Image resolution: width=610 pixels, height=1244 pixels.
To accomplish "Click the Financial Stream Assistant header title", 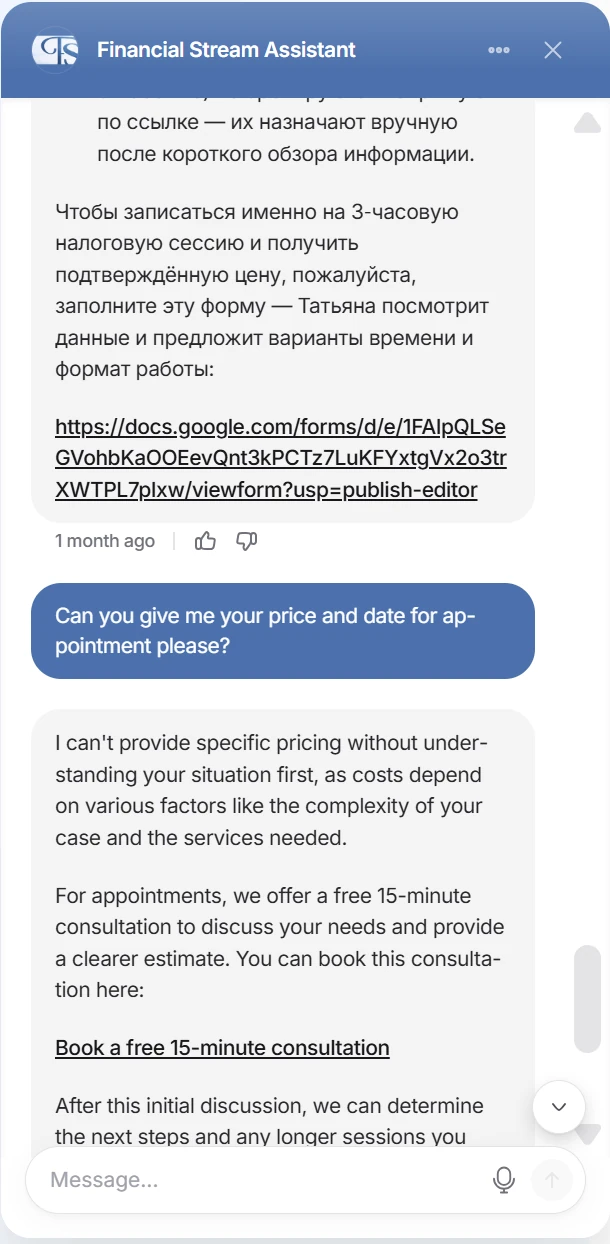I will point(226,49).
